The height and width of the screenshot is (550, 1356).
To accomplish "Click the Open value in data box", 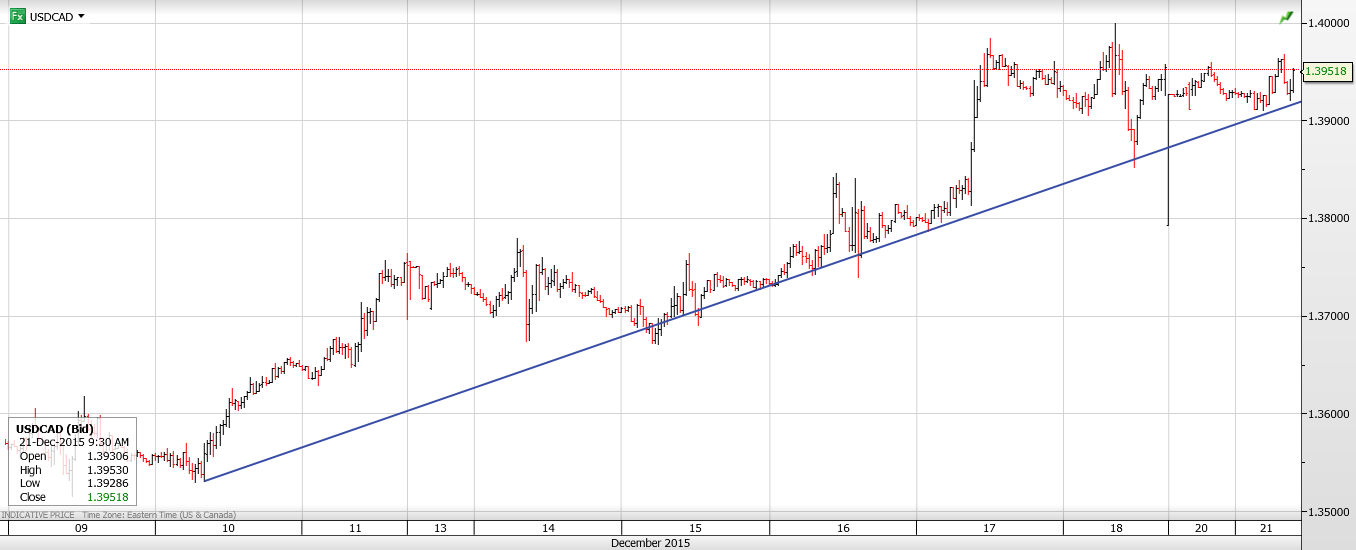I will (108, 456).
